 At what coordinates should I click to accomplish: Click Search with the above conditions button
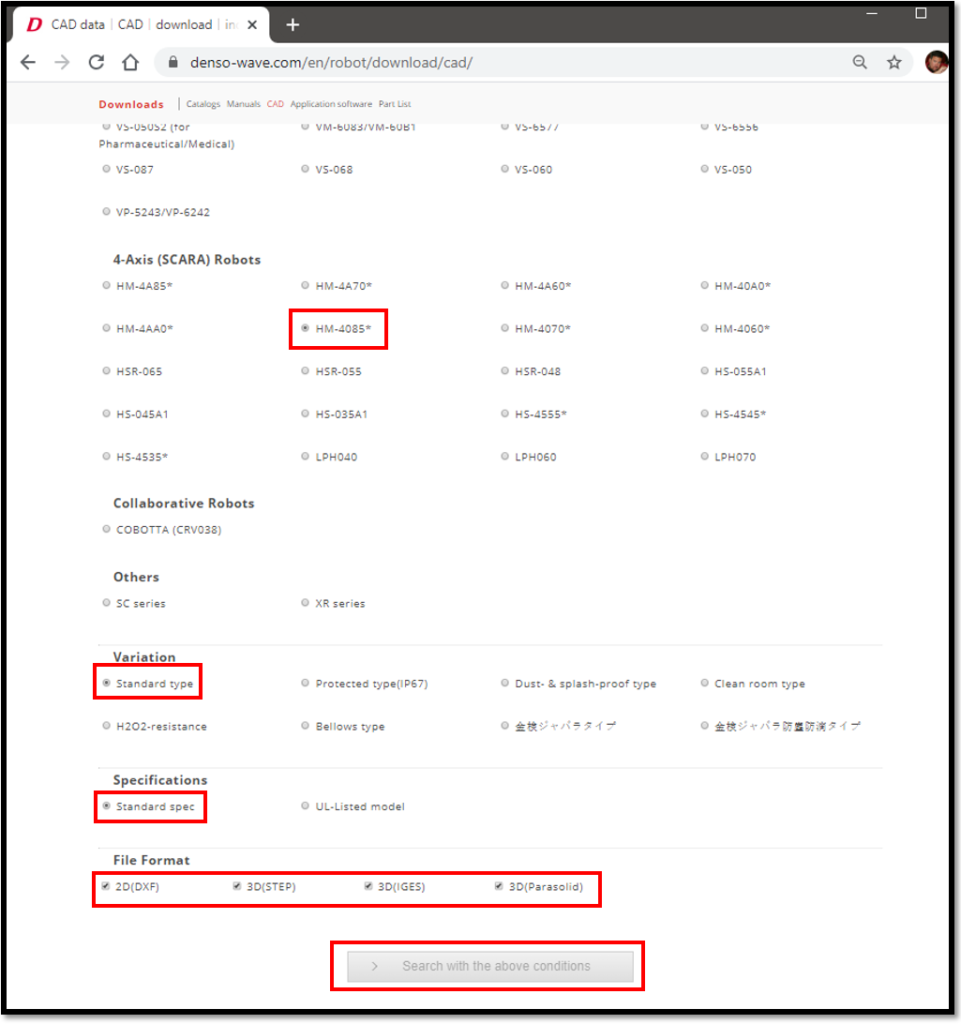point(490,966)
